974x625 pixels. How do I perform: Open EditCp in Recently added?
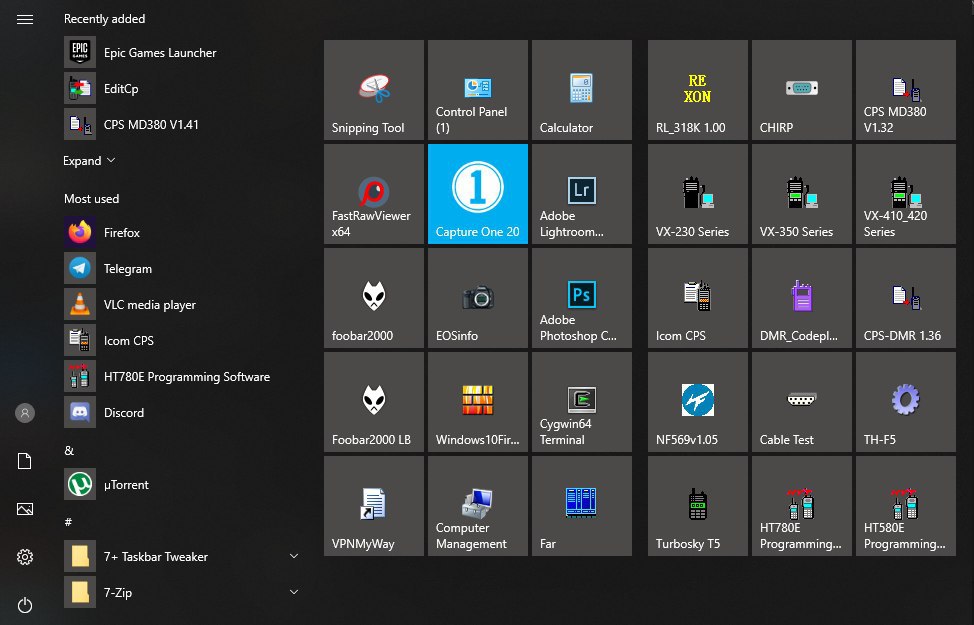184,89
